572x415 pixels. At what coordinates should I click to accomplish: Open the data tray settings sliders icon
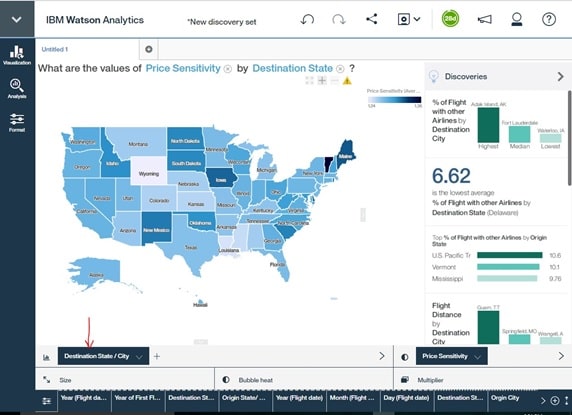click(x=47, y=401)
